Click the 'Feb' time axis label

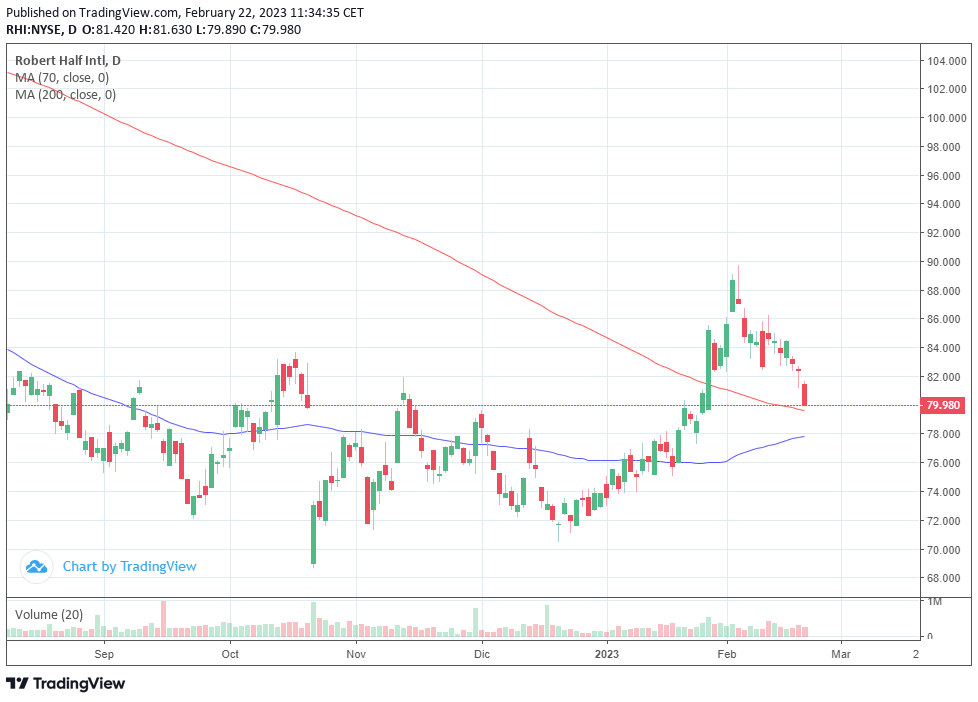point(727,654)
